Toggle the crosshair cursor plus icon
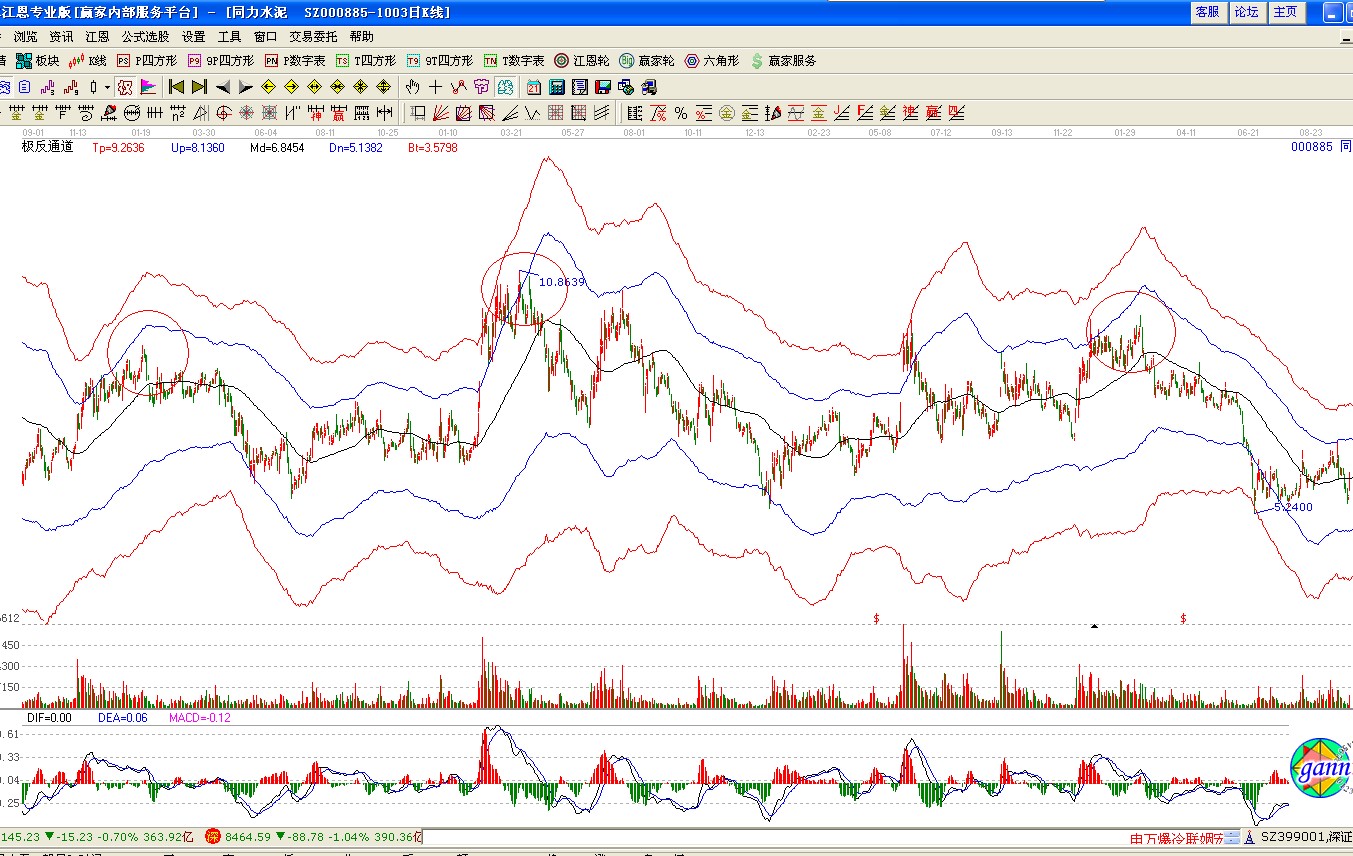 click(436, 87)
